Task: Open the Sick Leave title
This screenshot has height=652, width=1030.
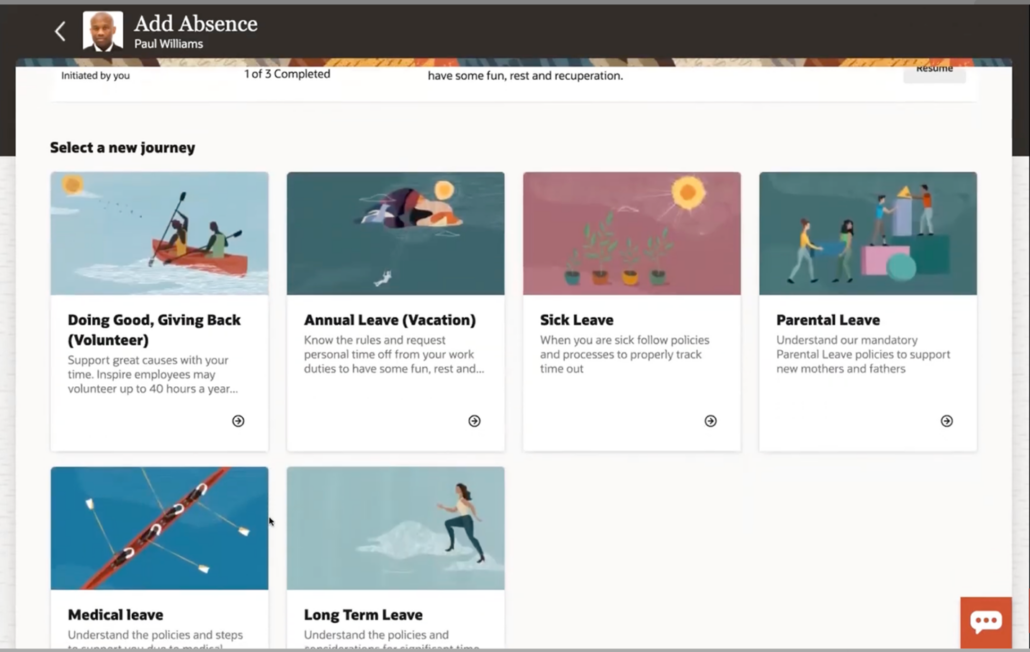Action: point(577,320)
